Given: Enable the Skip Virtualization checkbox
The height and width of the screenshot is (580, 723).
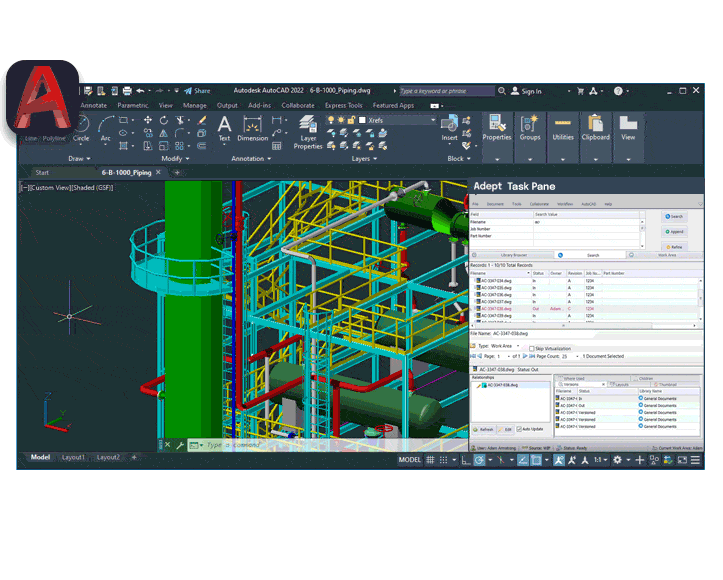Looking at the screenshot, I should (x=532, y=349).
